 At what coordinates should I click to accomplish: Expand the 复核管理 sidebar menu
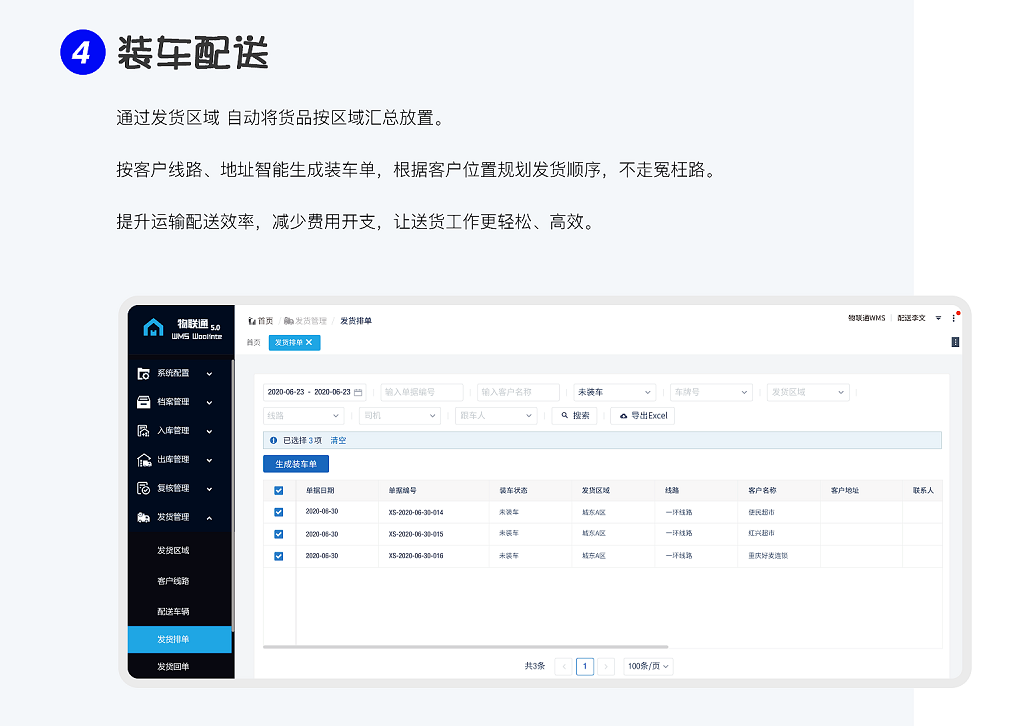[209, 489]
